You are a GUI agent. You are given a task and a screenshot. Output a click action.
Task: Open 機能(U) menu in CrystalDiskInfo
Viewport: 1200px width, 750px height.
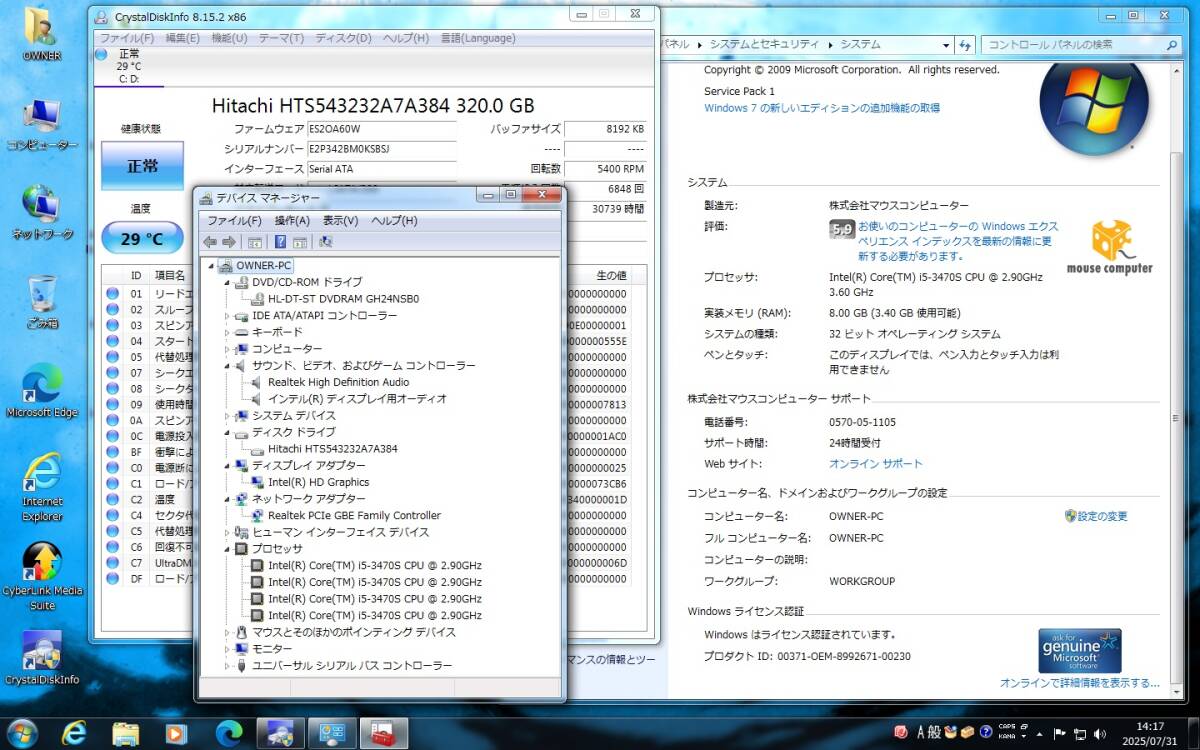point(229,38)
